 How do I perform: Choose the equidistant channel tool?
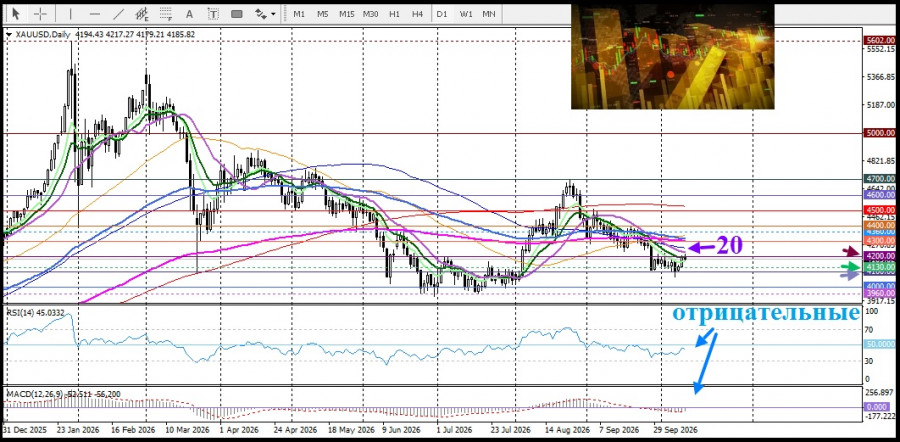point(142,14)
